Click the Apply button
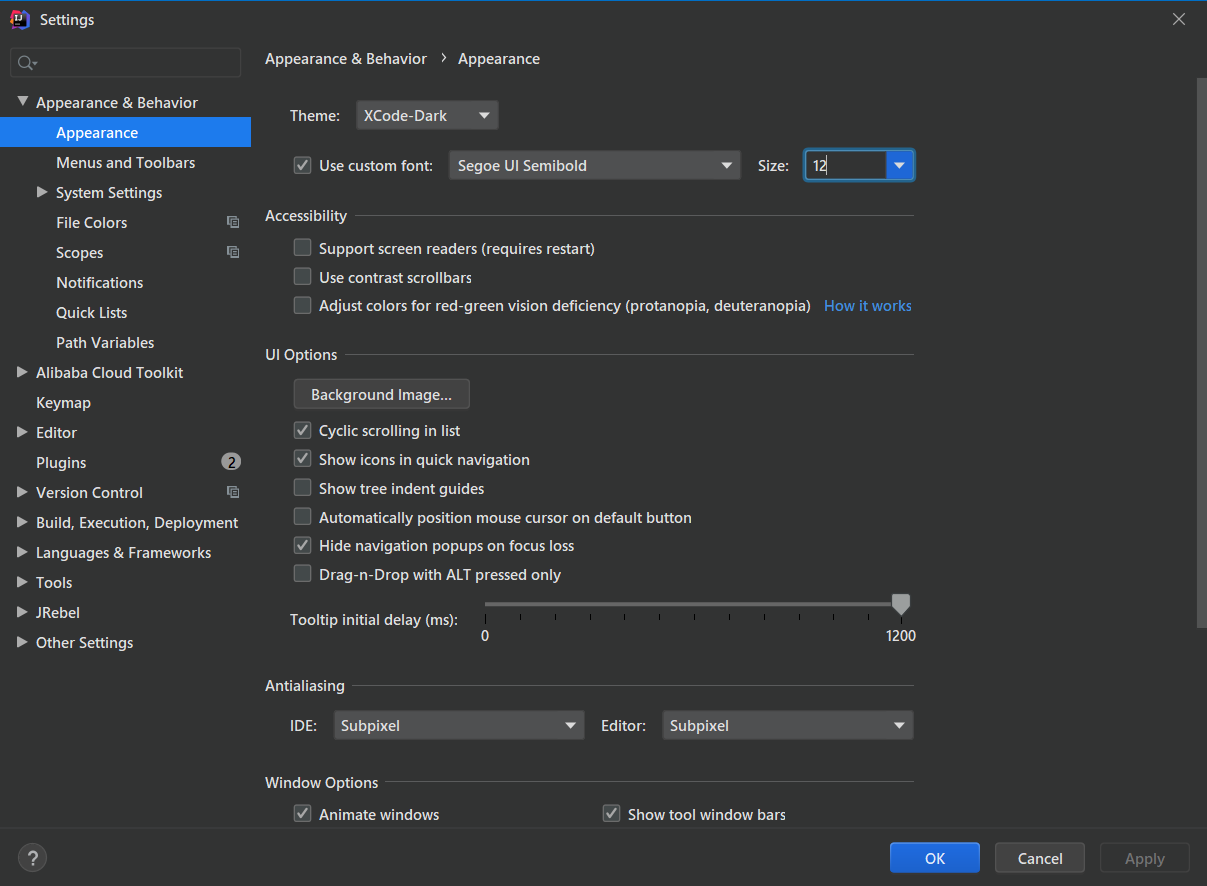The width and height of the screenshot is (1207, 886). point(1145,858)
